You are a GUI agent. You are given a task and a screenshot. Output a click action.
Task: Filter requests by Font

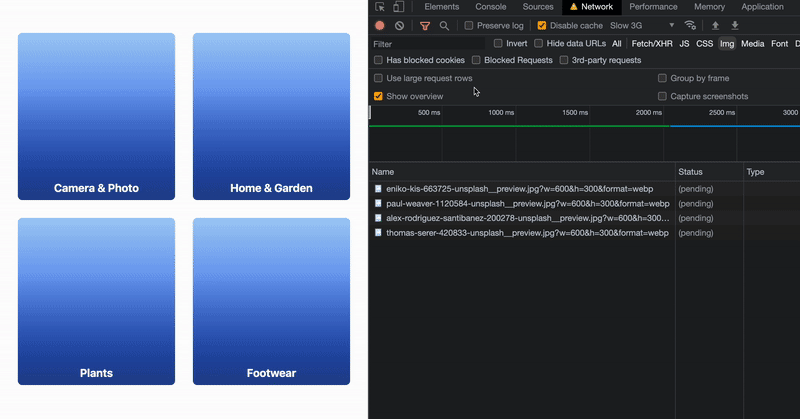click(780, 44)
